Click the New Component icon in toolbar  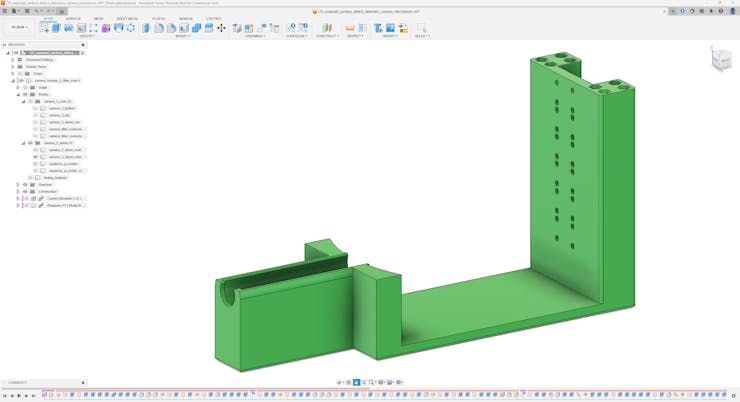coord(238,28)
